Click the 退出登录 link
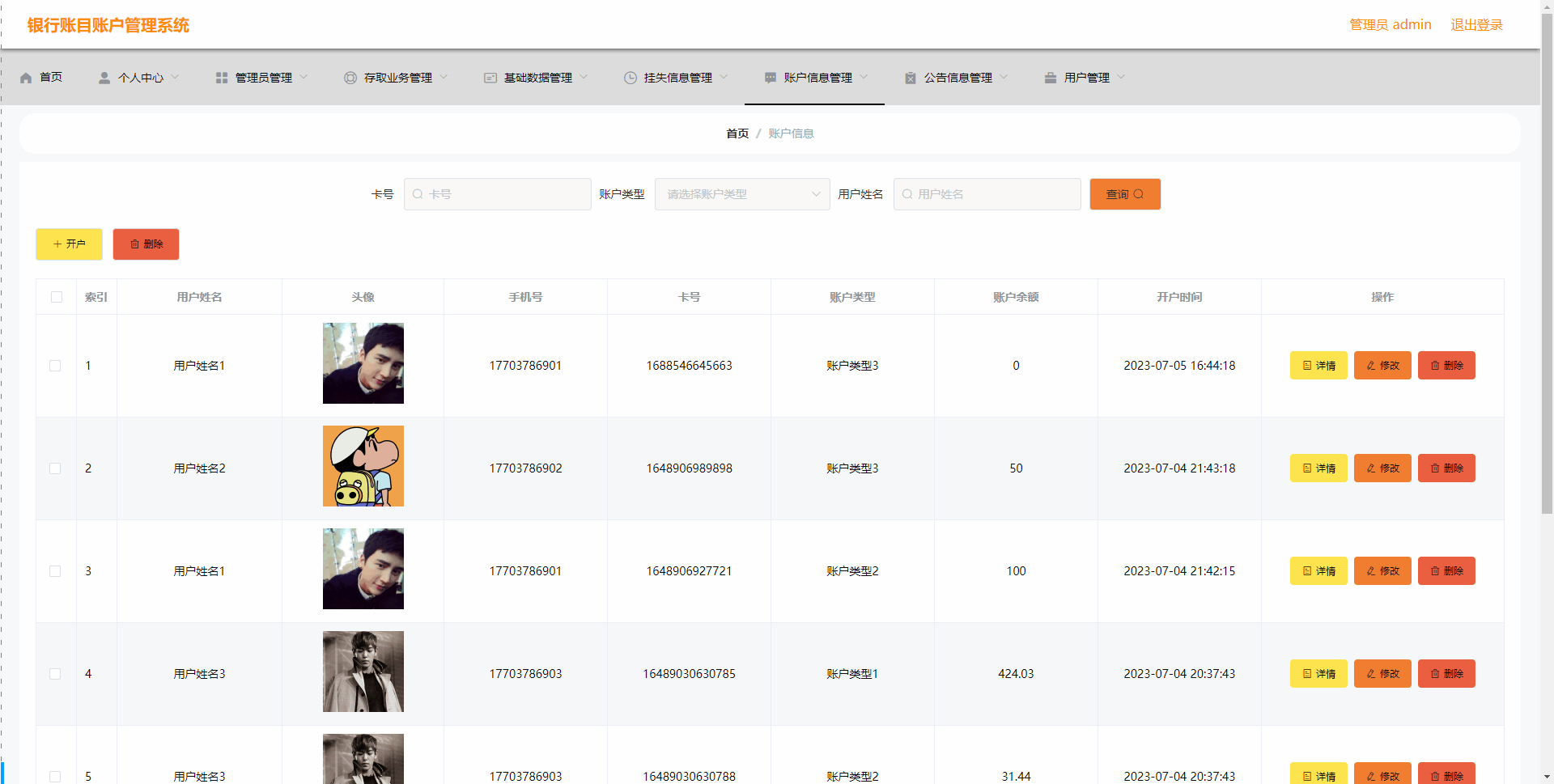 pyautogui.click(x=1476, y=25)
